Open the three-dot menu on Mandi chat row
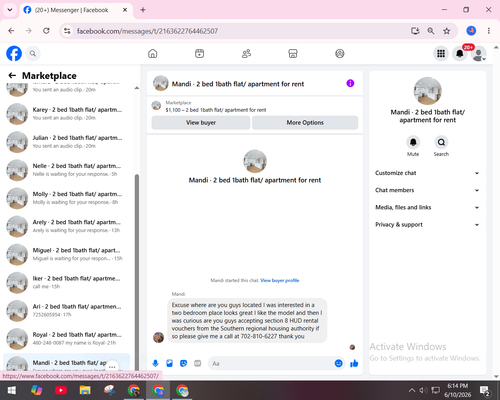The height and width of the screenshot is (400, 500). [112, 367]
